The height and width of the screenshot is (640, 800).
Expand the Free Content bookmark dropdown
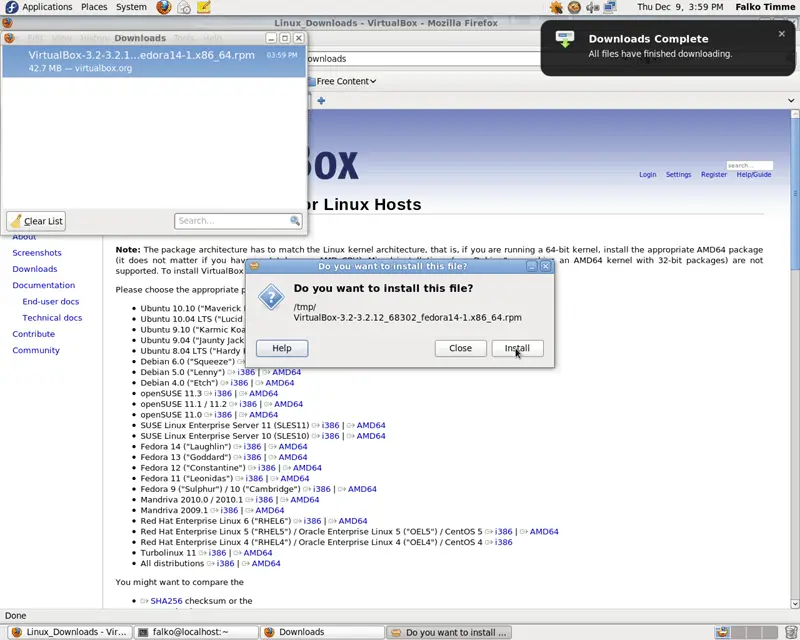(346, 82)
